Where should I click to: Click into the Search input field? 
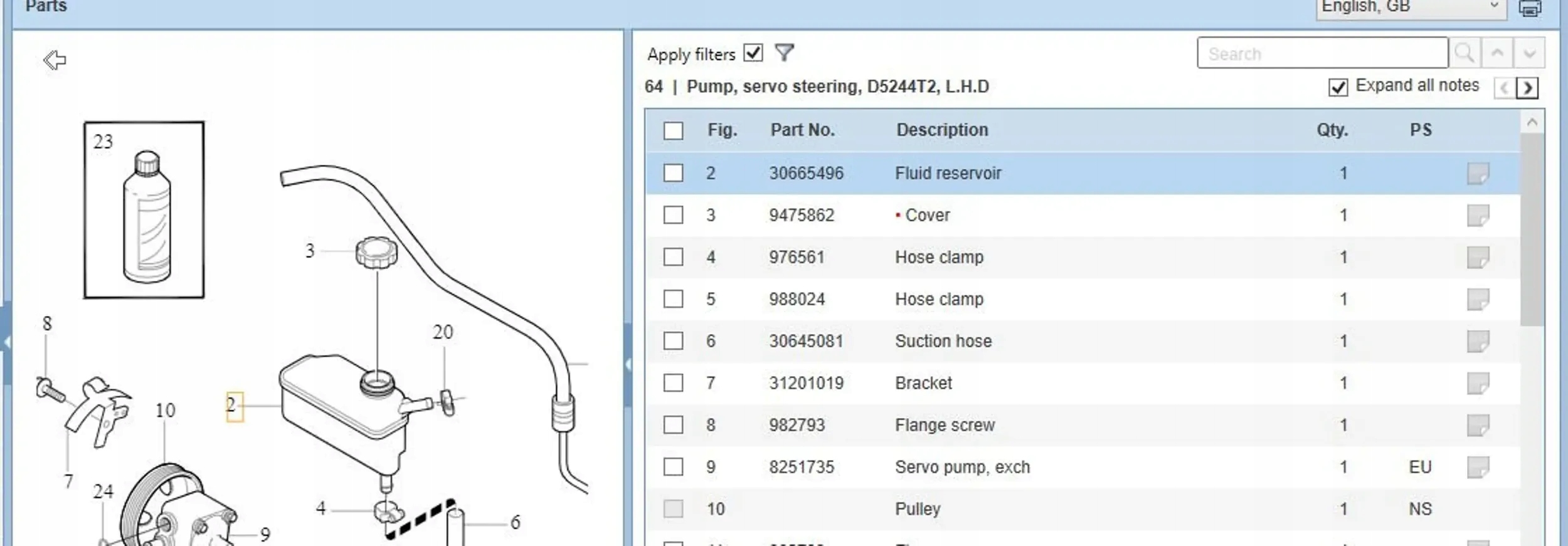click(1322, 53)
